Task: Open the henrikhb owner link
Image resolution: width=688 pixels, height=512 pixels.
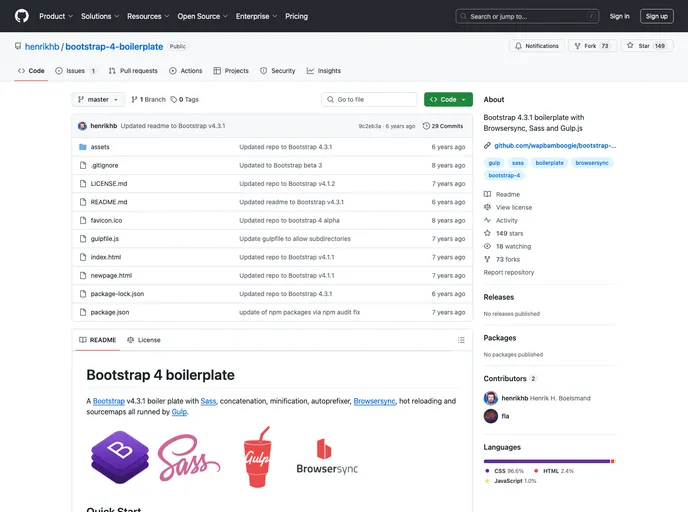Action: (x=42, y=47)
